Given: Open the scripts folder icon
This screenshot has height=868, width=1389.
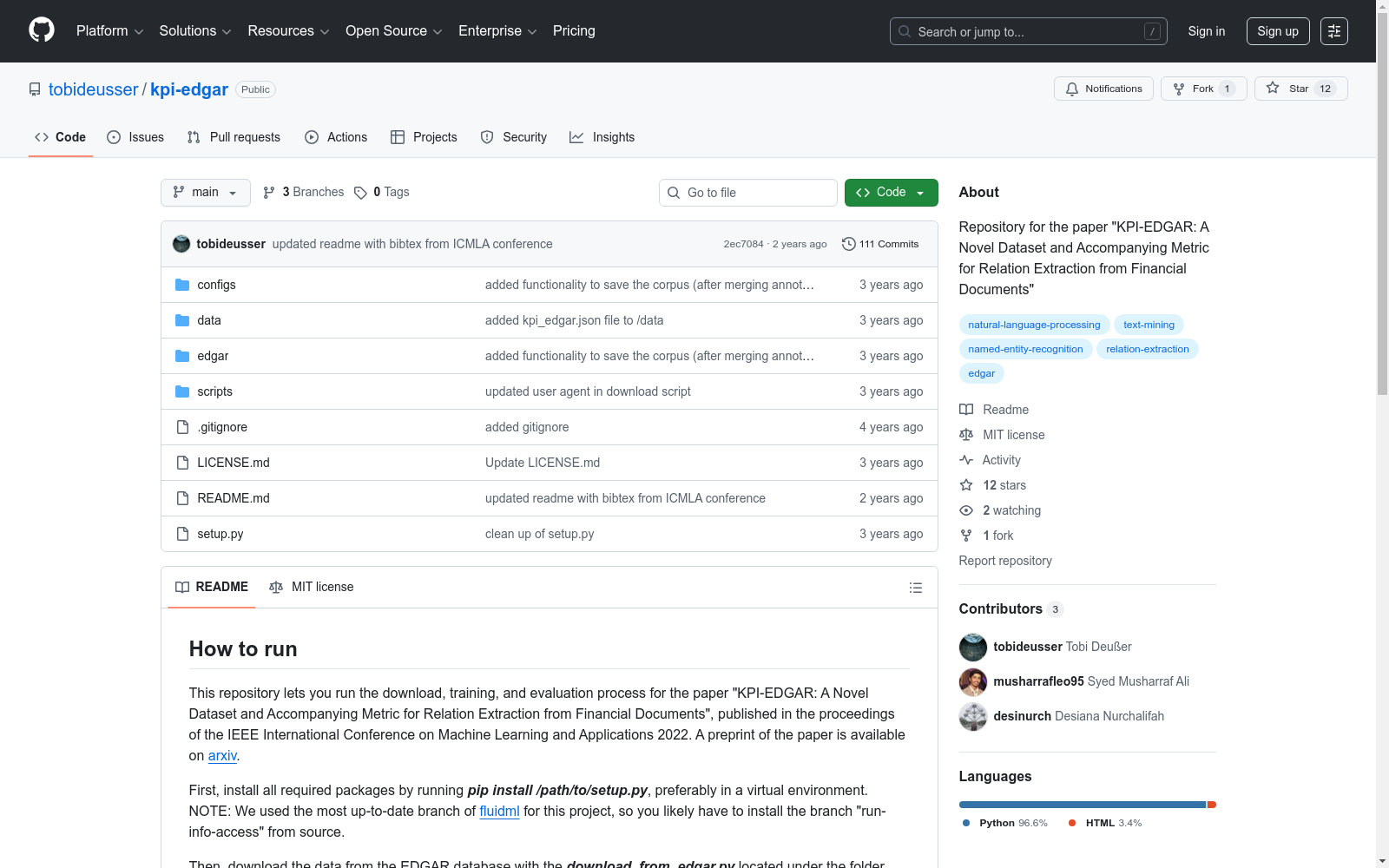Looking at the screenshot, I should (x=182, y=391).
